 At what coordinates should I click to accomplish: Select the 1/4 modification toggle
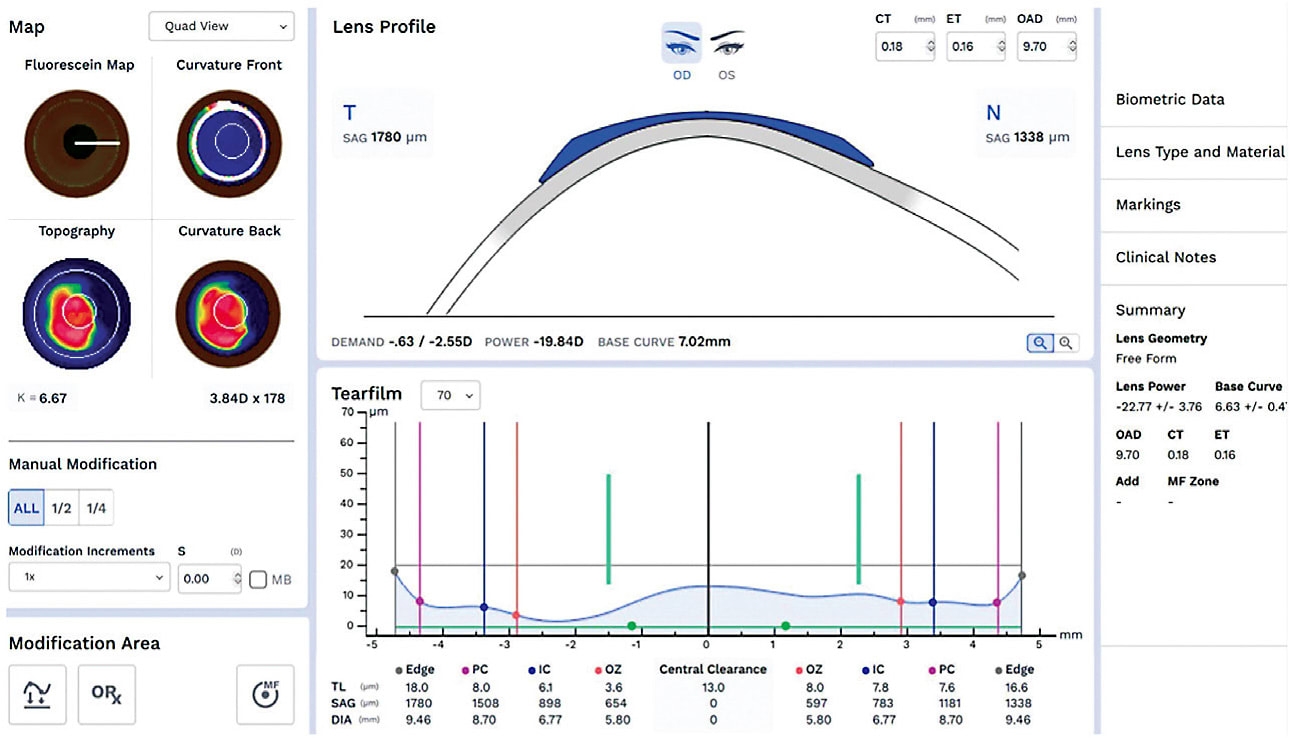pyautogui.click(x=96, y=508)
